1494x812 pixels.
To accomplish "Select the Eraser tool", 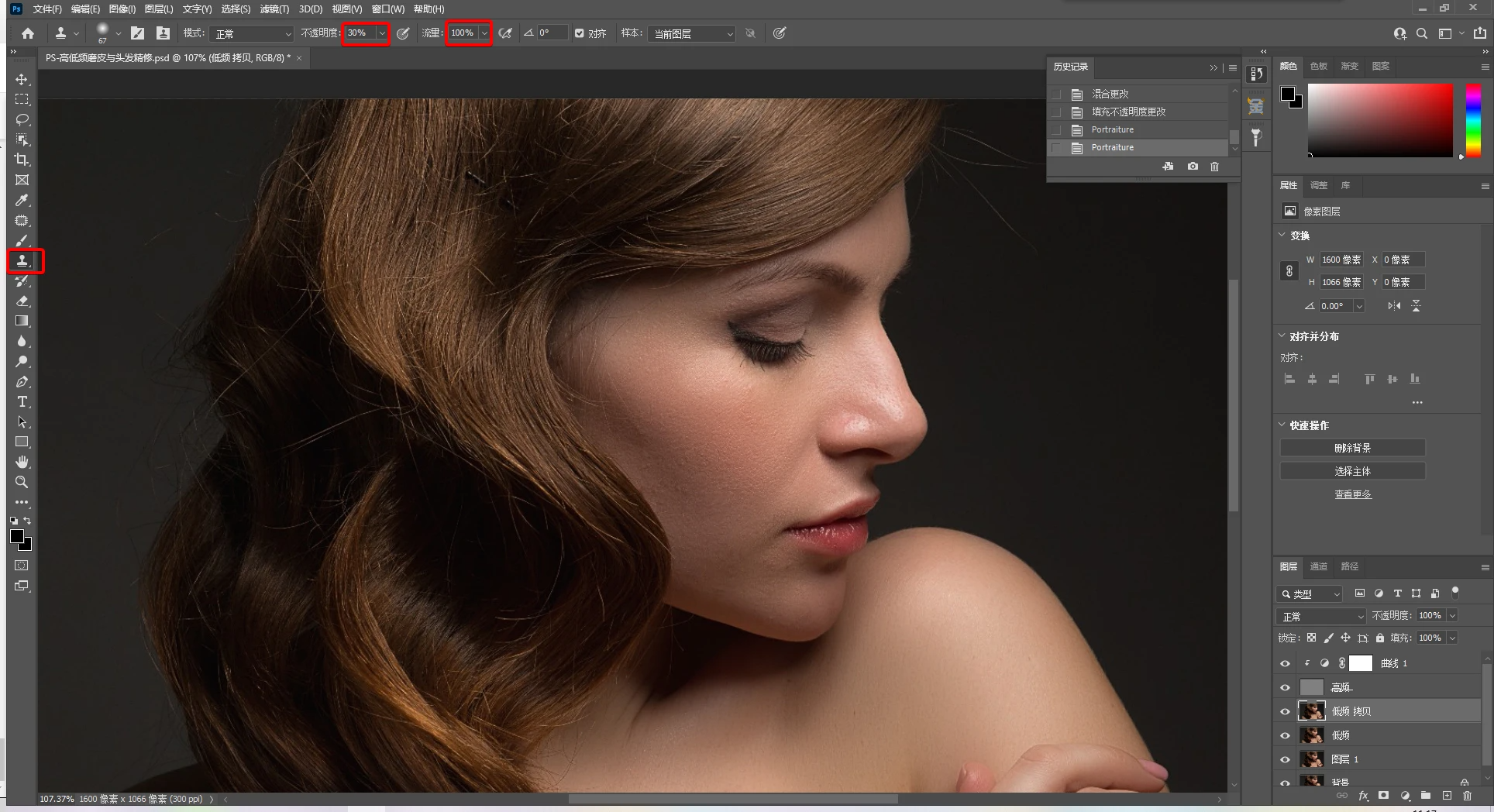I will click(x=22, y=301).
